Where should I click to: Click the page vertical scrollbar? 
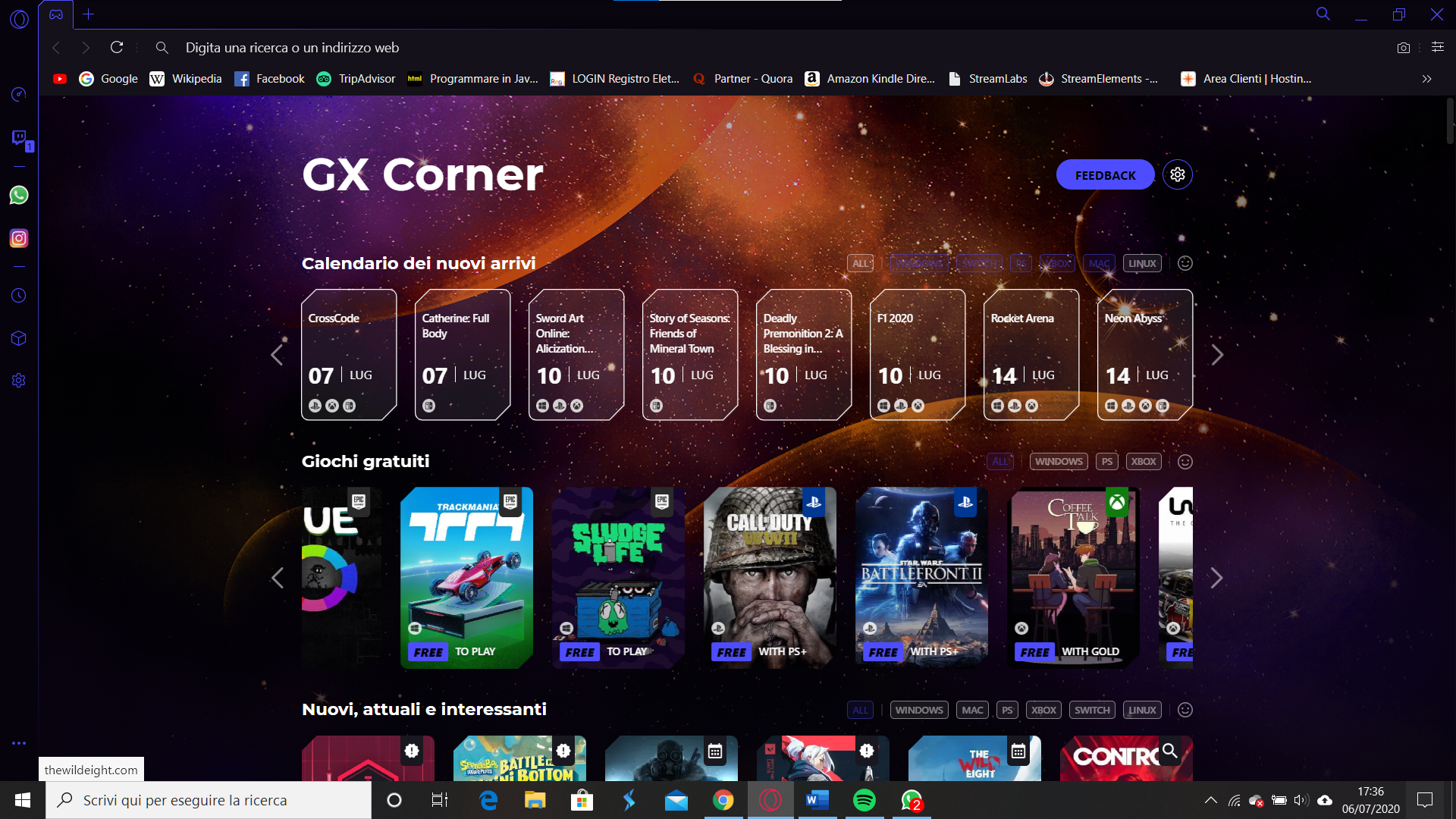pos(1450,121)
